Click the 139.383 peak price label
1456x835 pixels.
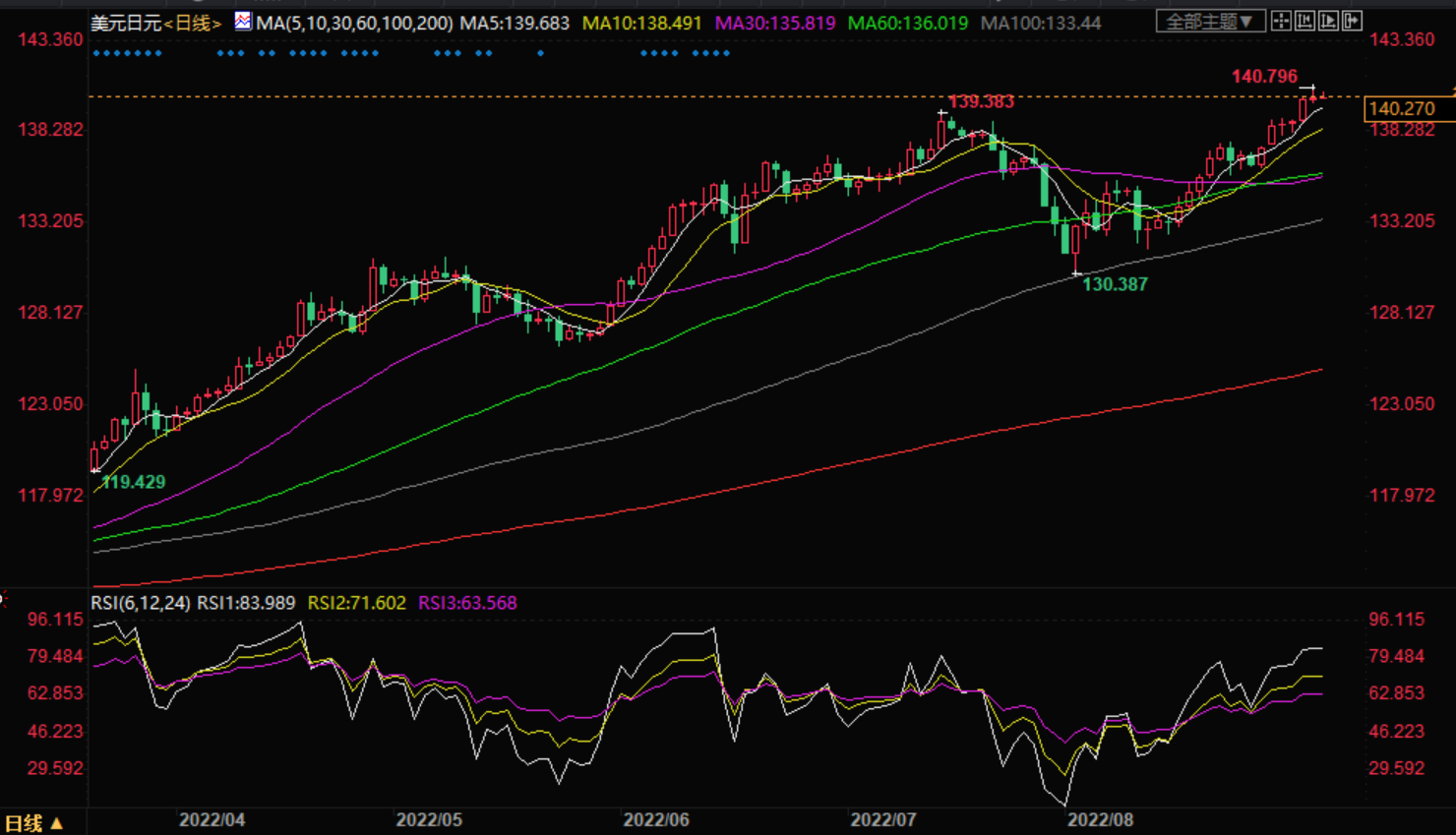(x=981, y=101)
